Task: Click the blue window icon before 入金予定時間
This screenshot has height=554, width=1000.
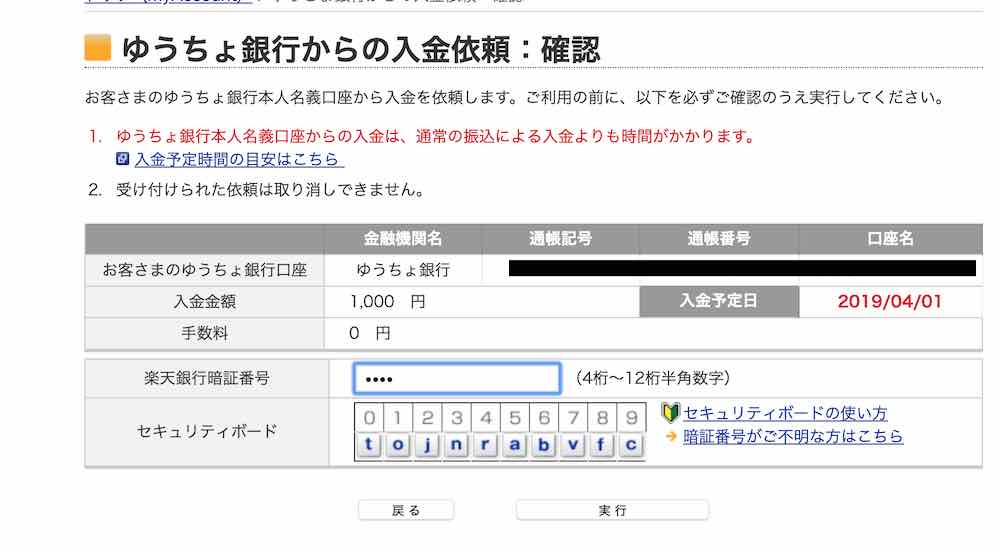Action: coord(122,159)
